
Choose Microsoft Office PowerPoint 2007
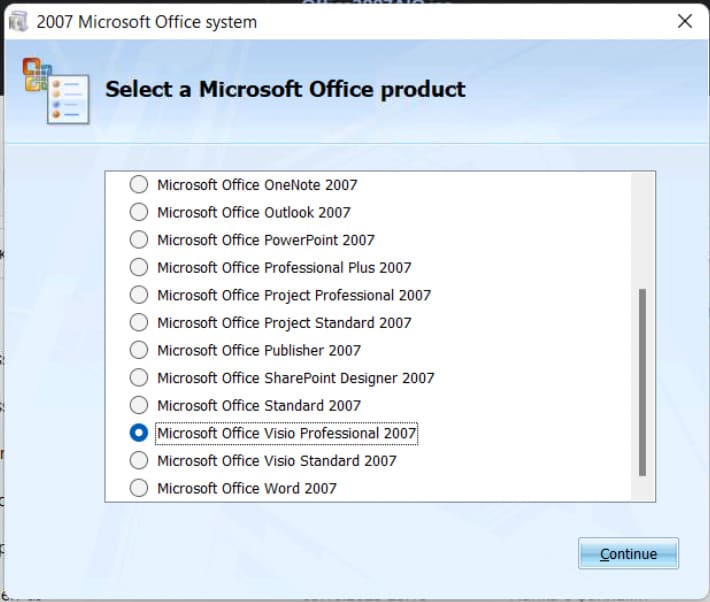click(139, 240)
